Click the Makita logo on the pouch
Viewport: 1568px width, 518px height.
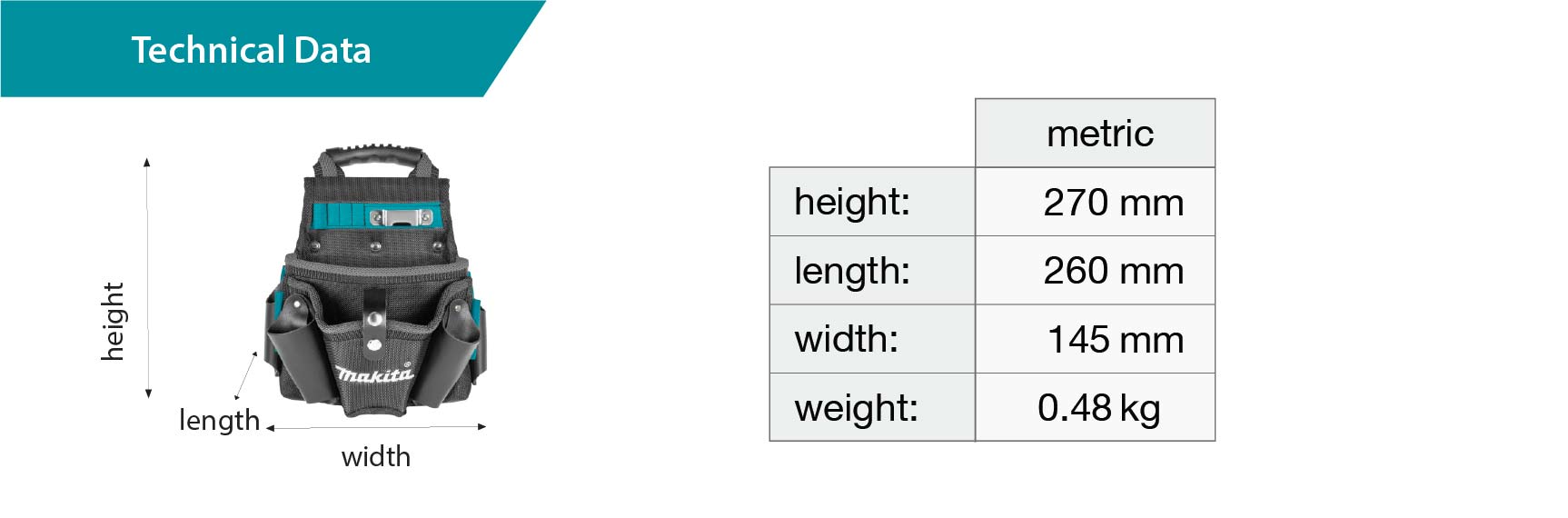374,374
